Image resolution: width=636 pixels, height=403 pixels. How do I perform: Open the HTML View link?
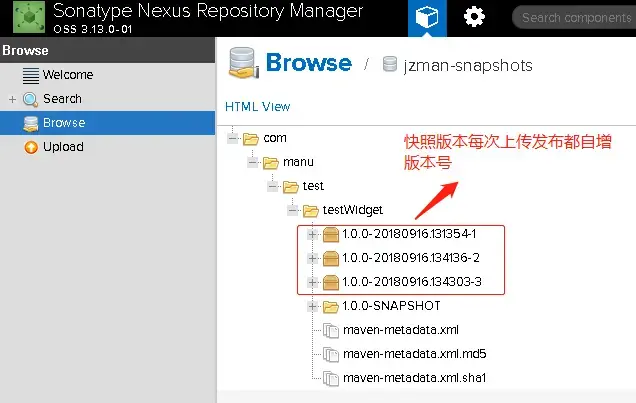click(x=257, y=107)
